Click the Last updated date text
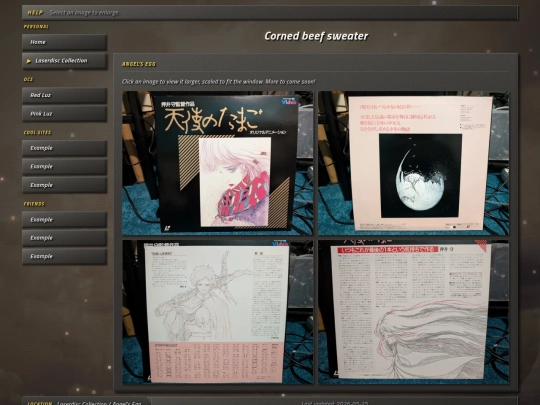Screen dimensions: 540x405 click(x=335, y=403)
